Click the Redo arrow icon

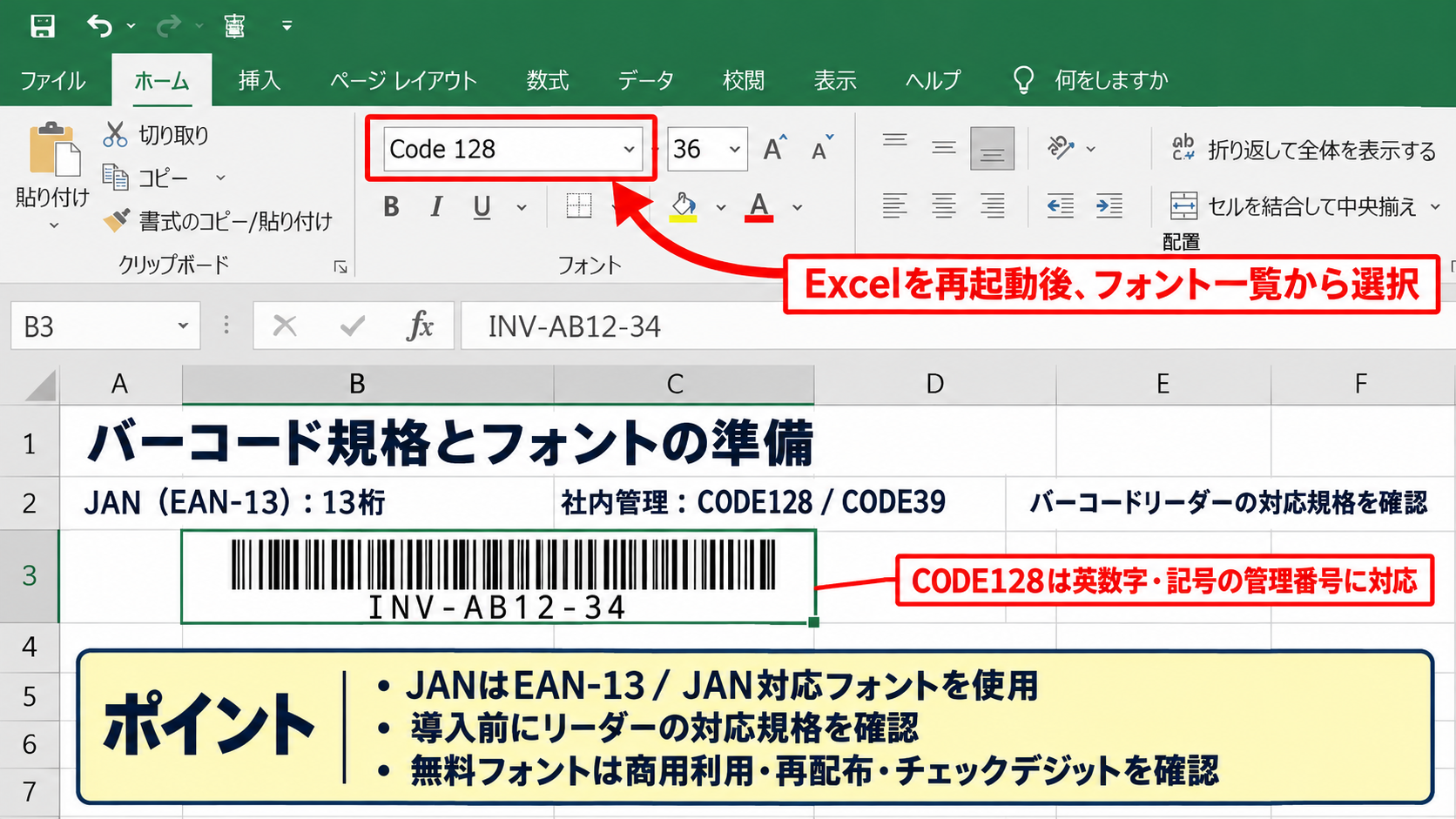point(168,26)
